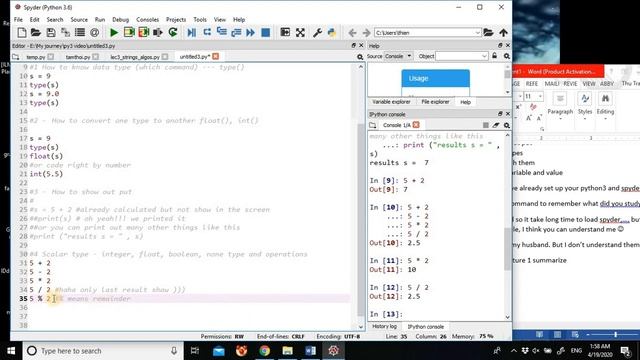
Task: Change to parent directory up arrow
Action: click(x=503, y=33)
